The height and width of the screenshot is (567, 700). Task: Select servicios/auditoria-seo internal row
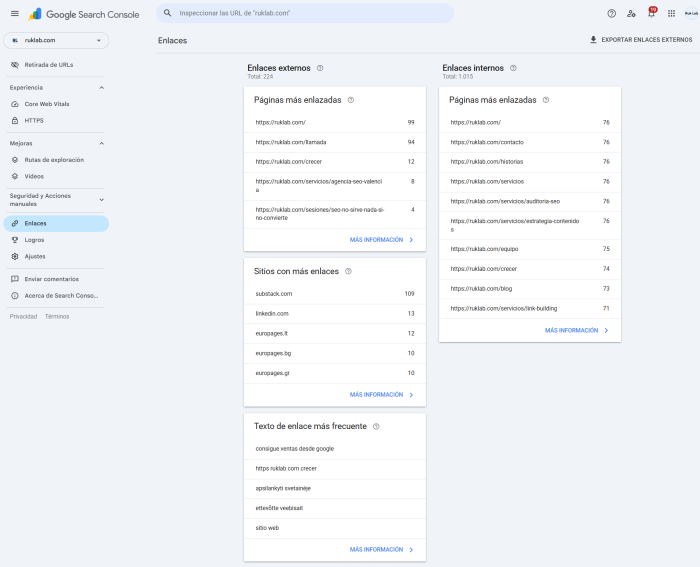530,201
